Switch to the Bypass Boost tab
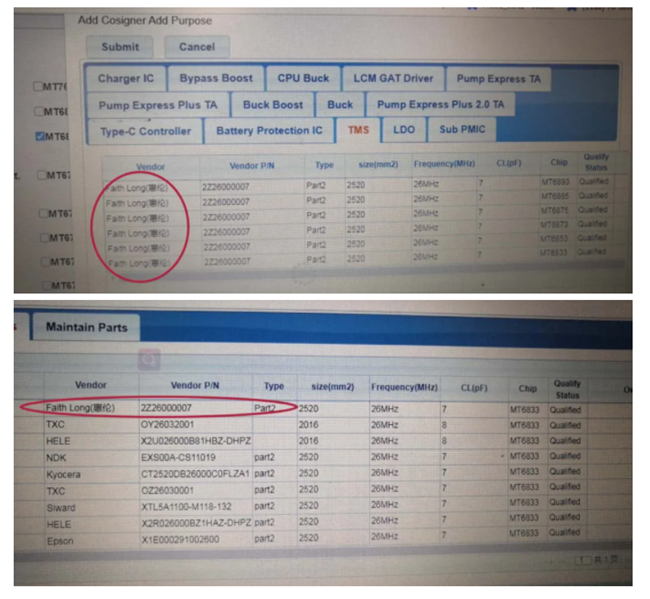 pos(216,78)
